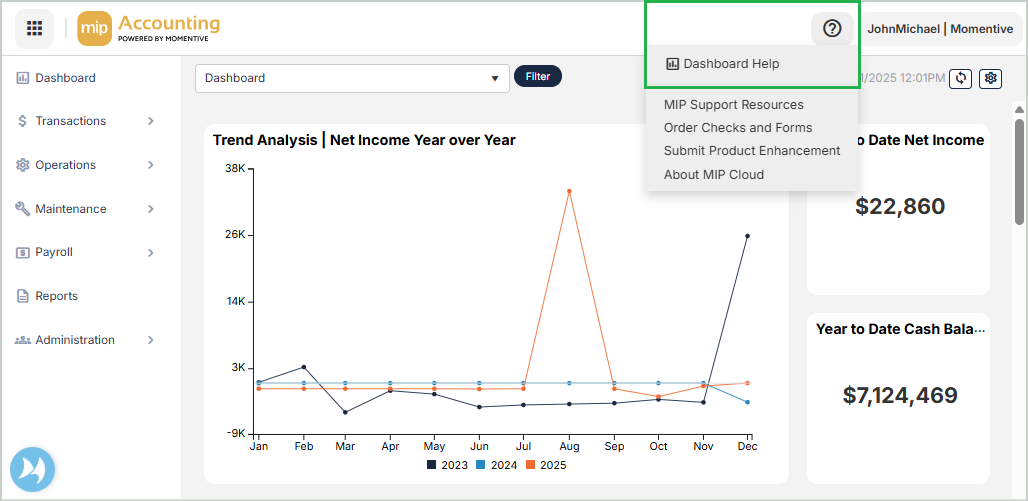Click the Dashboard chart icon in sidebar
This screenshot has width=1028, height=501.
coord(22,78)
